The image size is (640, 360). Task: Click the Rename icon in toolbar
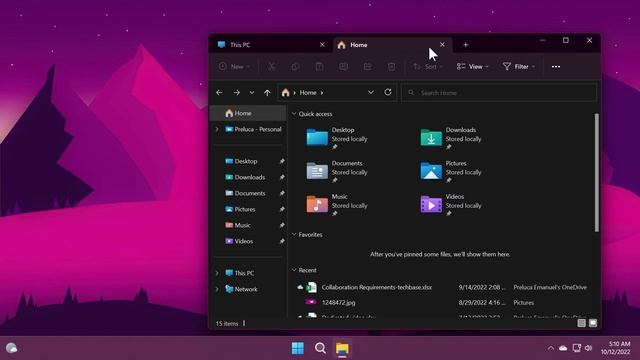point(344,67)
